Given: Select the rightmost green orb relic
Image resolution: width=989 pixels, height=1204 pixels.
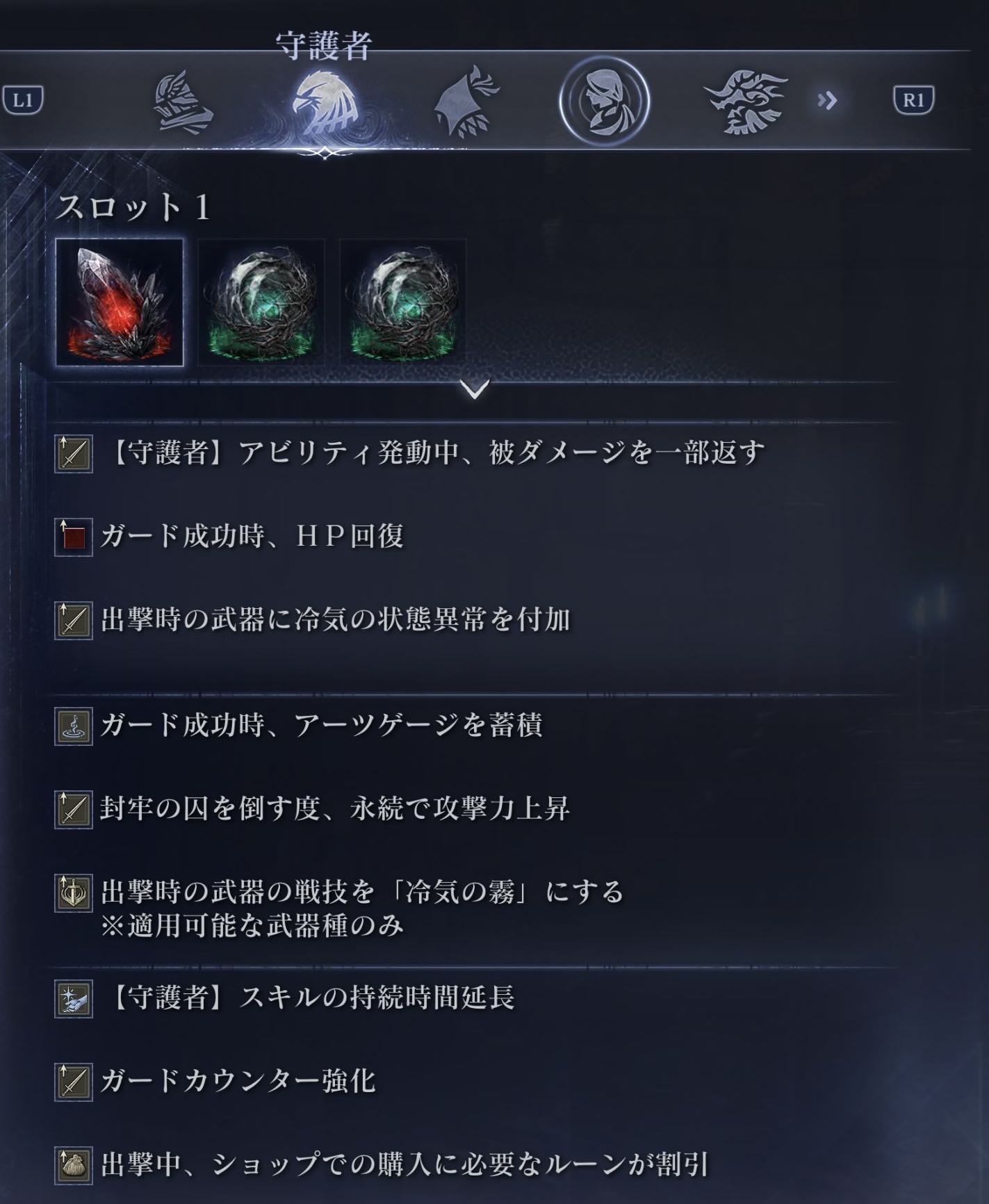Looking at the screenshot, I should pos(403,302).
